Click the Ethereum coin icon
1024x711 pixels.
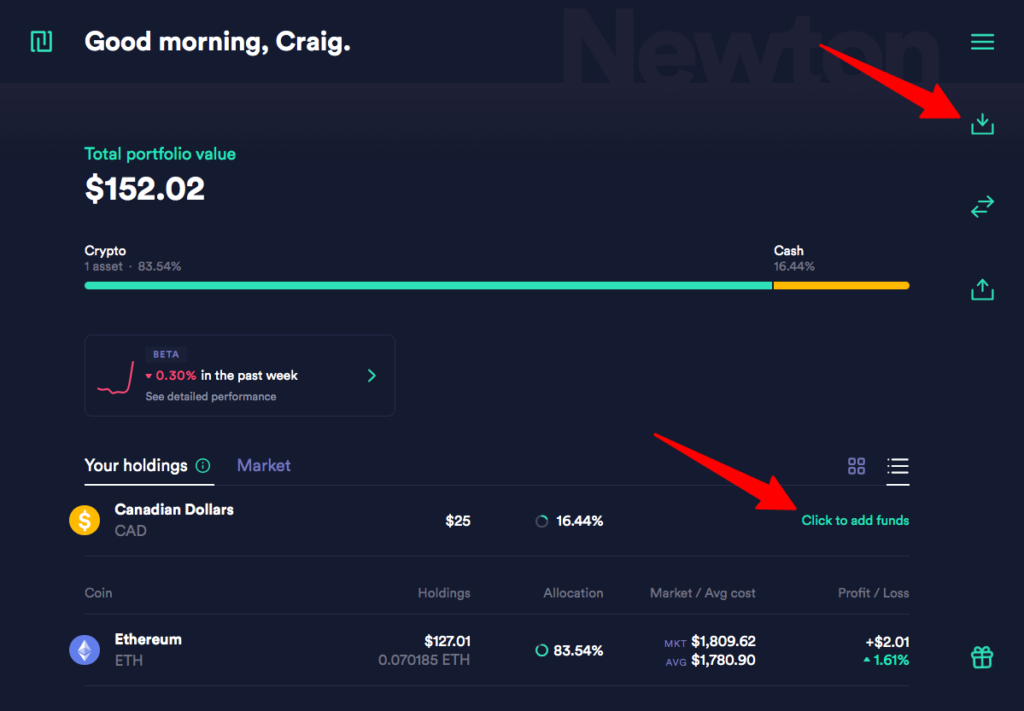tap(84, 650)
